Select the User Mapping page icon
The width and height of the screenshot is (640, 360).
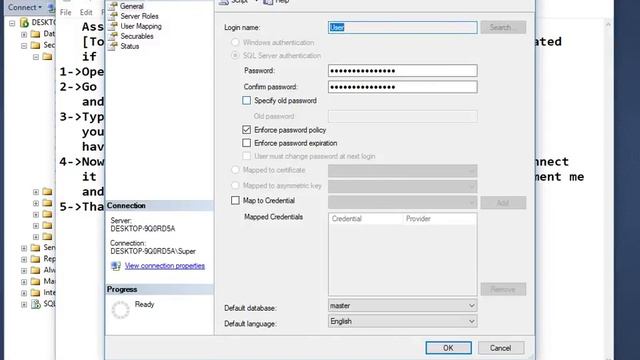point(113,26)
